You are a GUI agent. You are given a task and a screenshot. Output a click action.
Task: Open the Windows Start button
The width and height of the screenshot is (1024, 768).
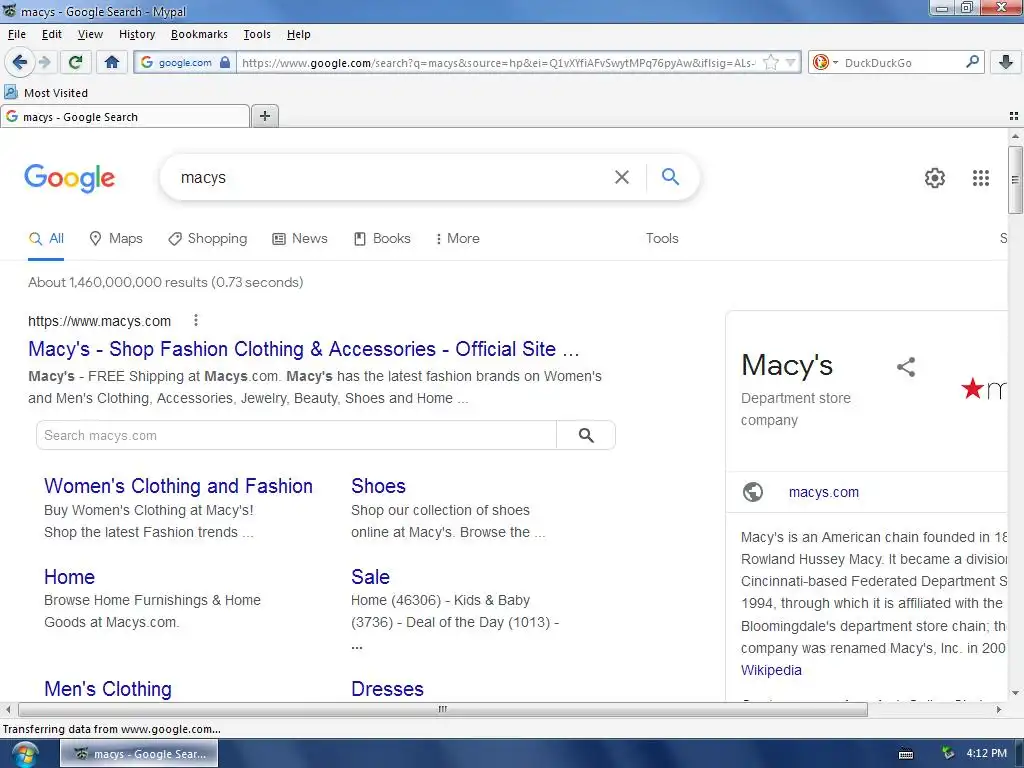(x=24, y=755)
